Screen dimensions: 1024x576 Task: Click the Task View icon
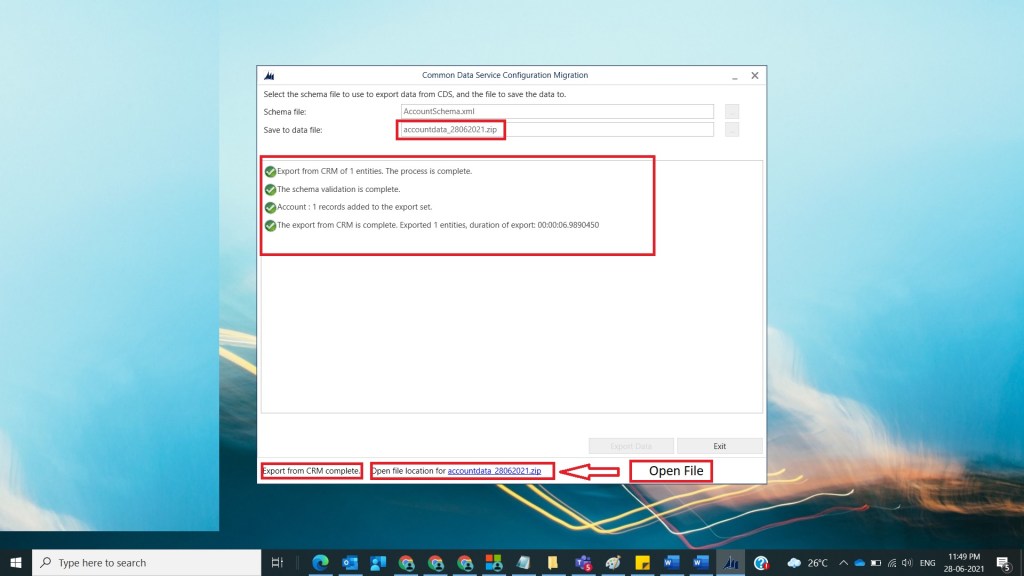point(278,563)
